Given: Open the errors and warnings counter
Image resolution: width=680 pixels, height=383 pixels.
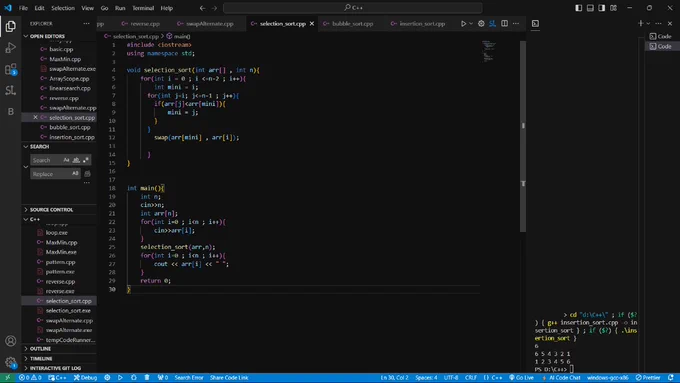Looking at the screenshot, I should click(x=30, y=378).
